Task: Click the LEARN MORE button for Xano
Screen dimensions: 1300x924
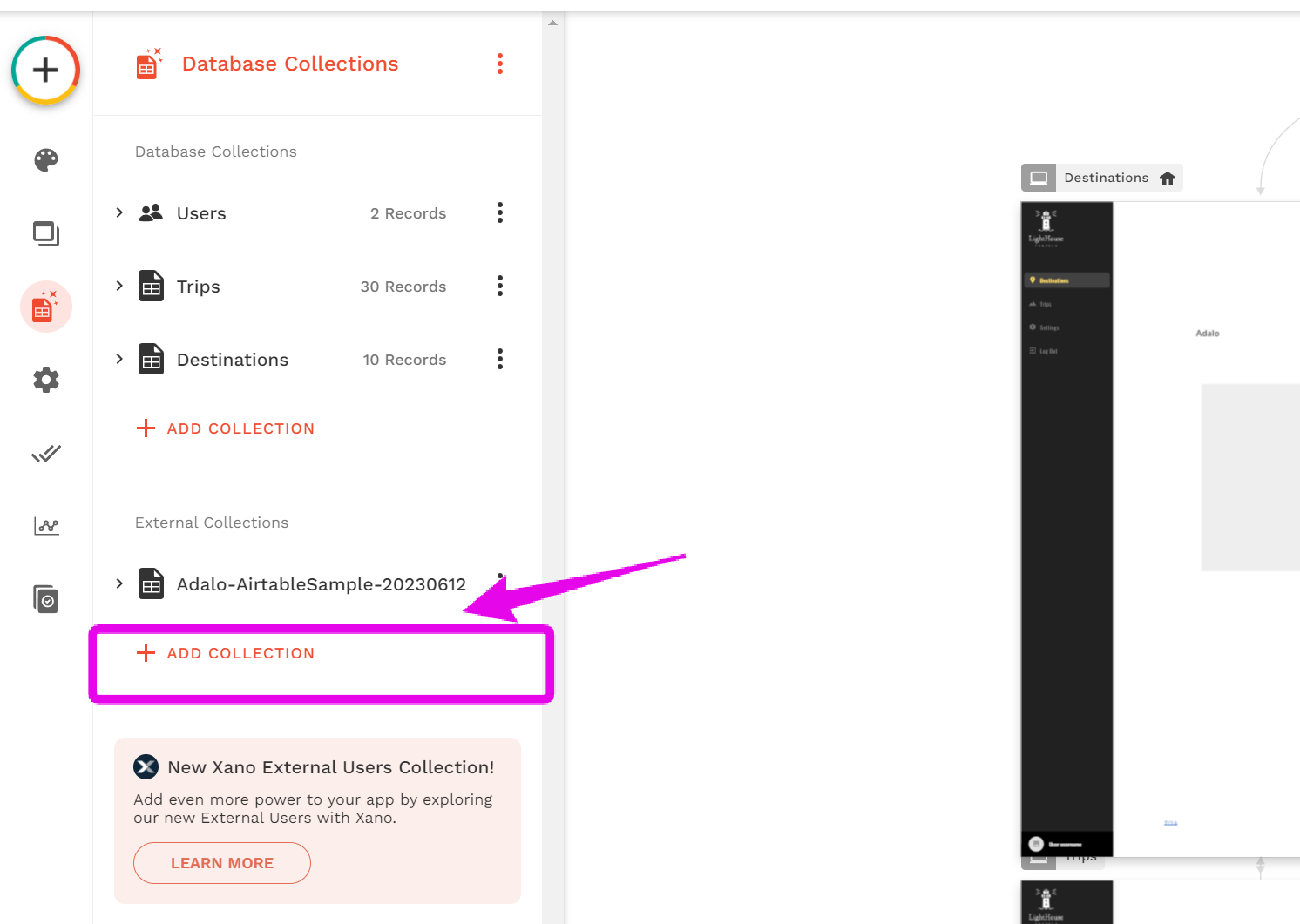Action: click(x=221, y=862)
